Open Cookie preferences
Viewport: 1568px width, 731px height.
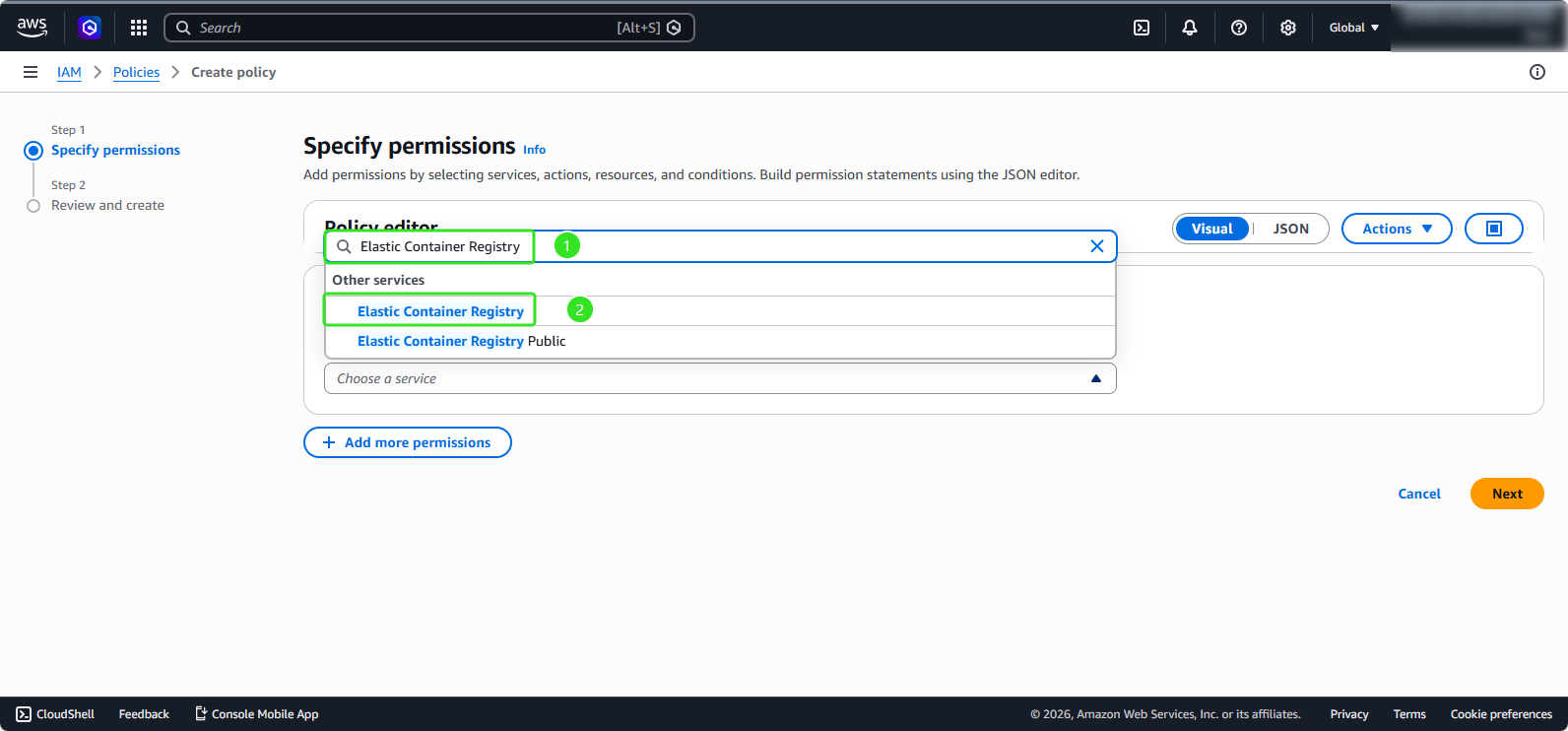1501,714
